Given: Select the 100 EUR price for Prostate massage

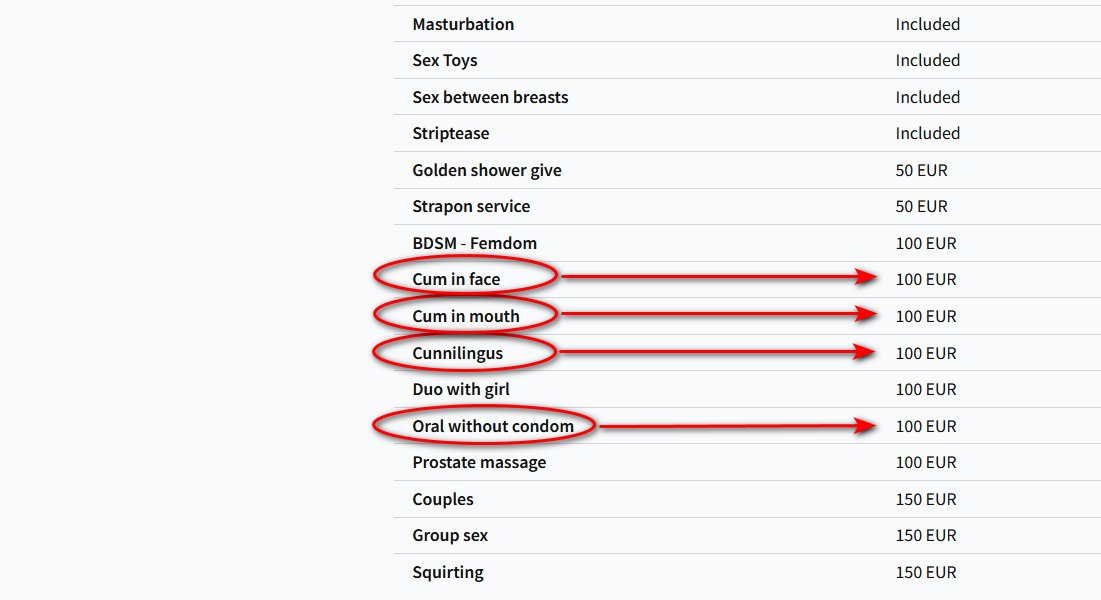Looking at the screenshot, I should pyautogui.click(x=925, y=462).
